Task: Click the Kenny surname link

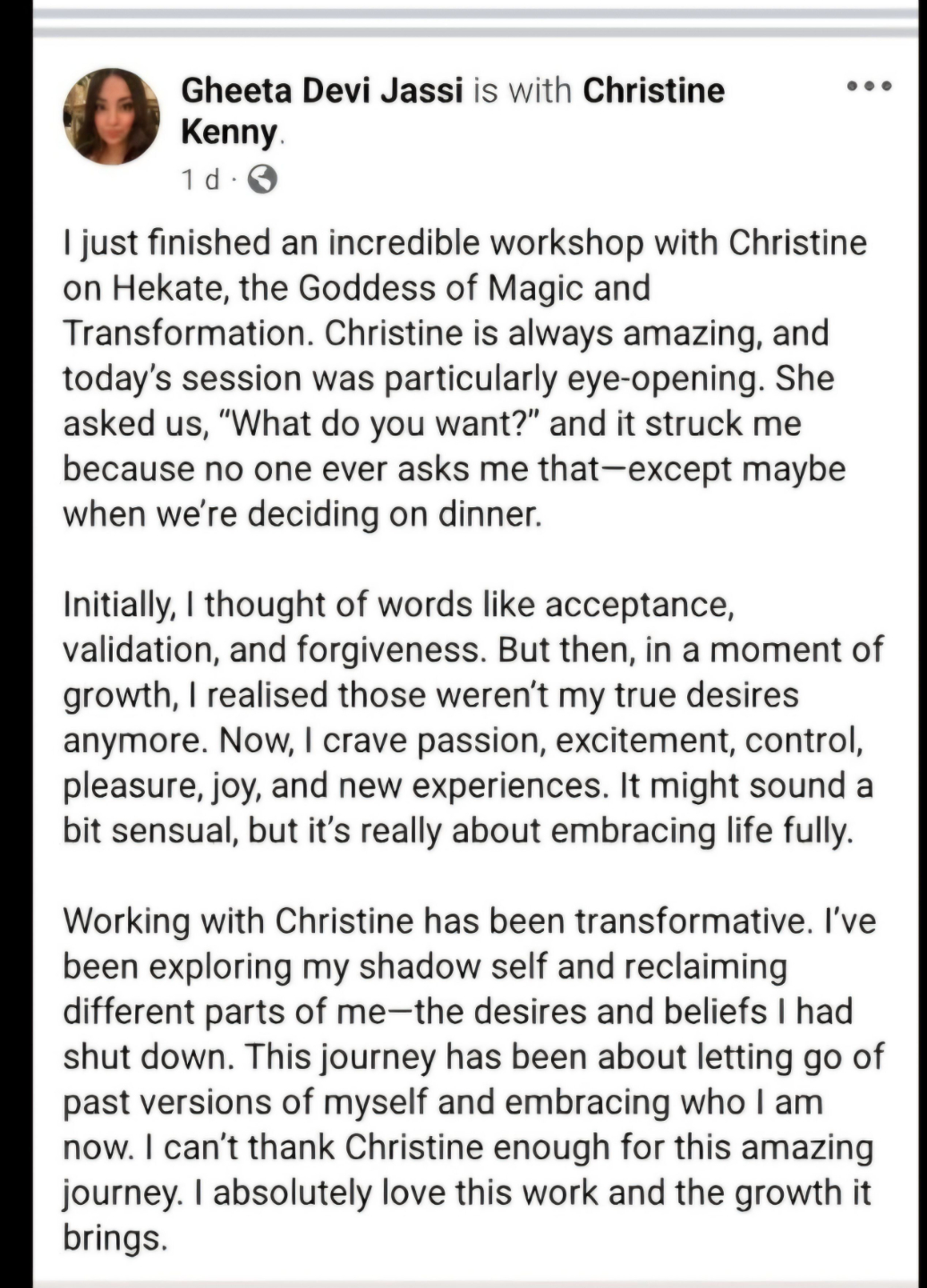Action: (230, 132)
